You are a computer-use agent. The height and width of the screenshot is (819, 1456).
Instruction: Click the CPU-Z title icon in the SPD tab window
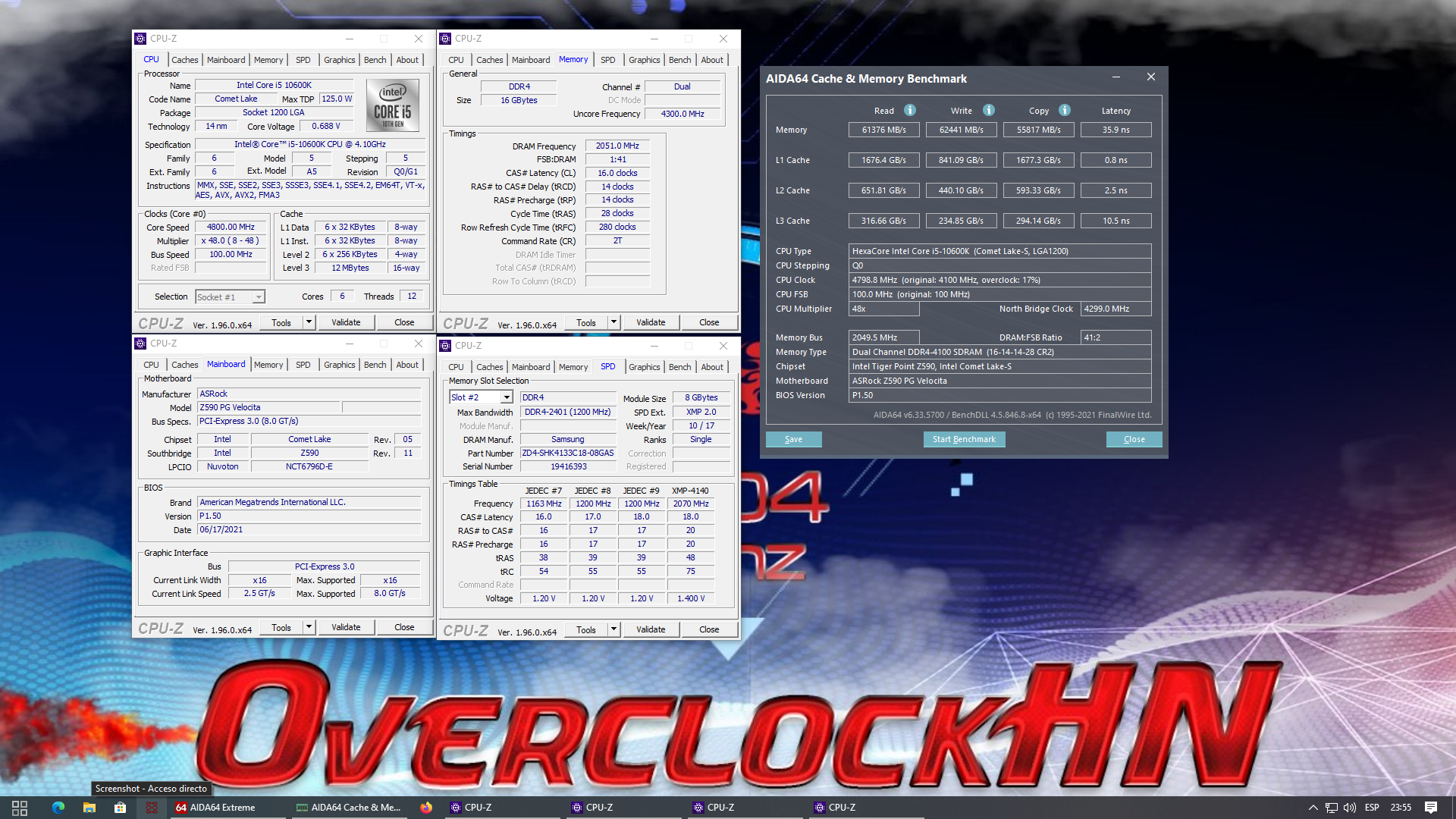point(445,346)
